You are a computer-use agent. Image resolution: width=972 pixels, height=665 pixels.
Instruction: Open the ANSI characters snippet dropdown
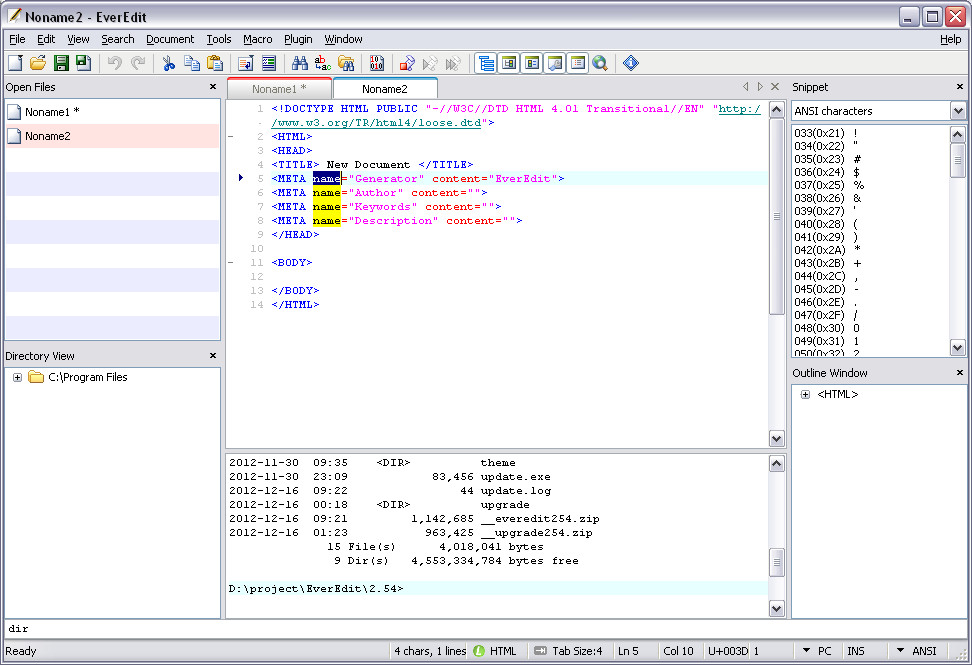tap(958, 111)
